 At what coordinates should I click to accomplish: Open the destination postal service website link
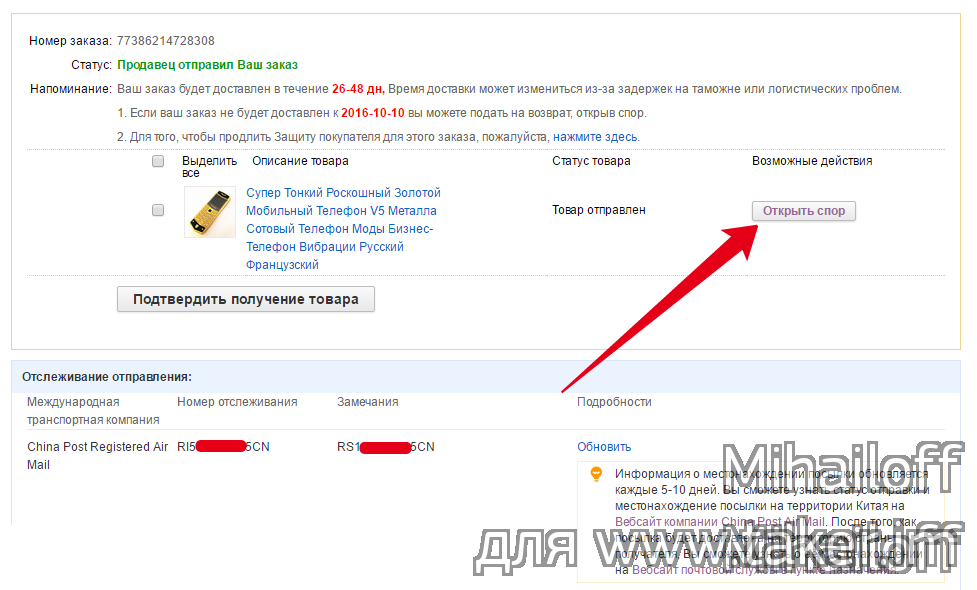[764, 569]
